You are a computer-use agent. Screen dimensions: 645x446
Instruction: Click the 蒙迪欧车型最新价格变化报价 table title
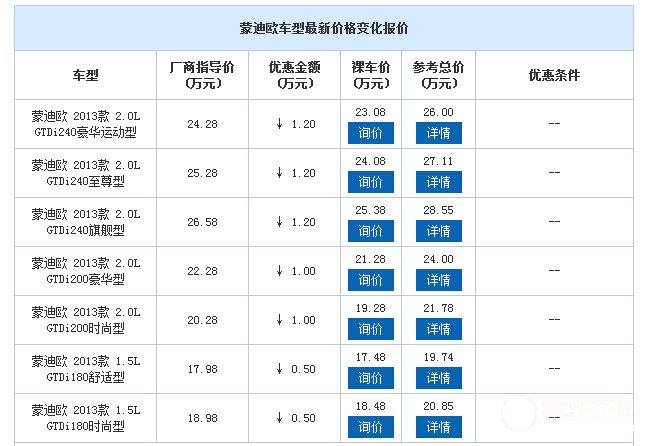(324, 28)
